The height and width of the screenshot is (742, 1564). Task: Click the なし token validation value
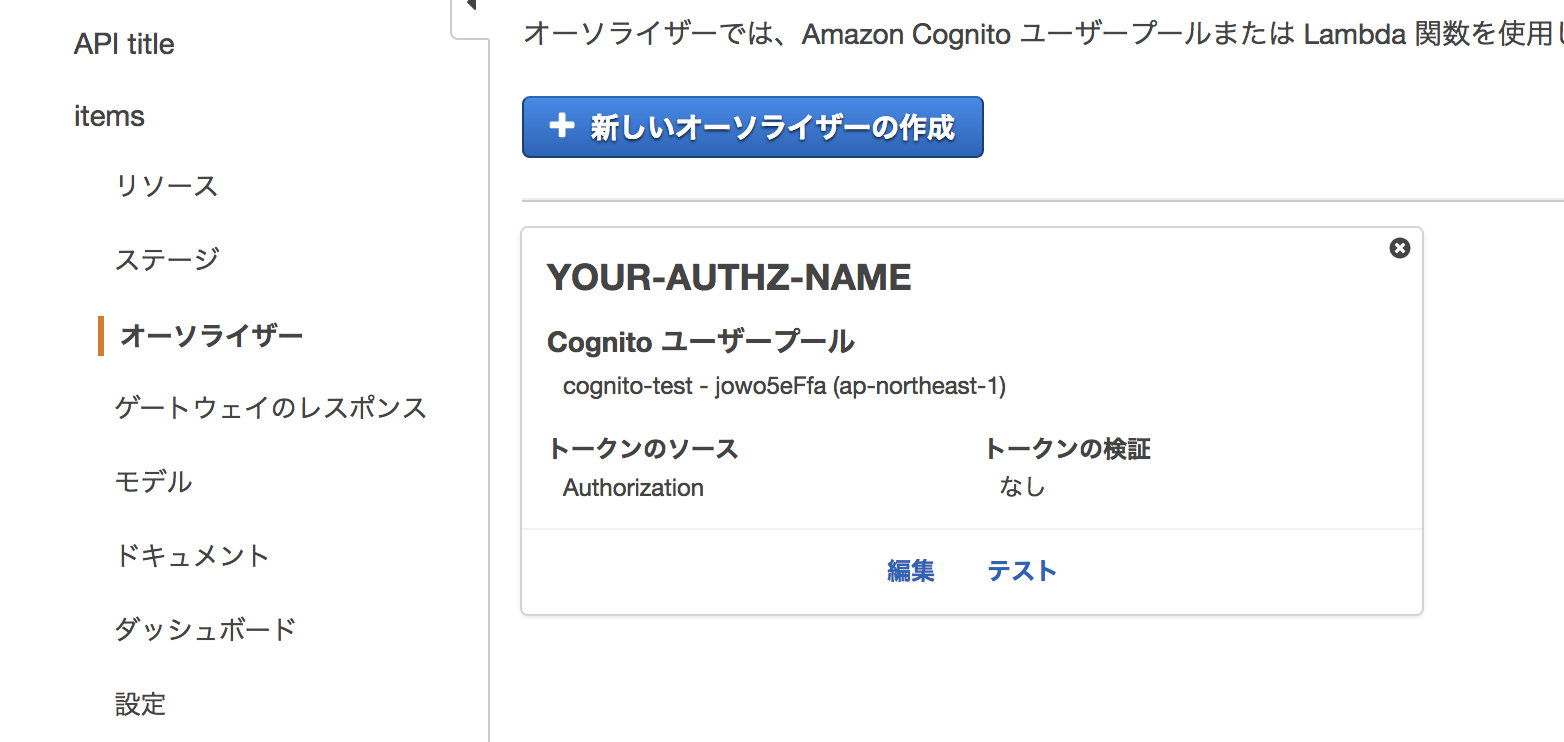point(1022,488)
